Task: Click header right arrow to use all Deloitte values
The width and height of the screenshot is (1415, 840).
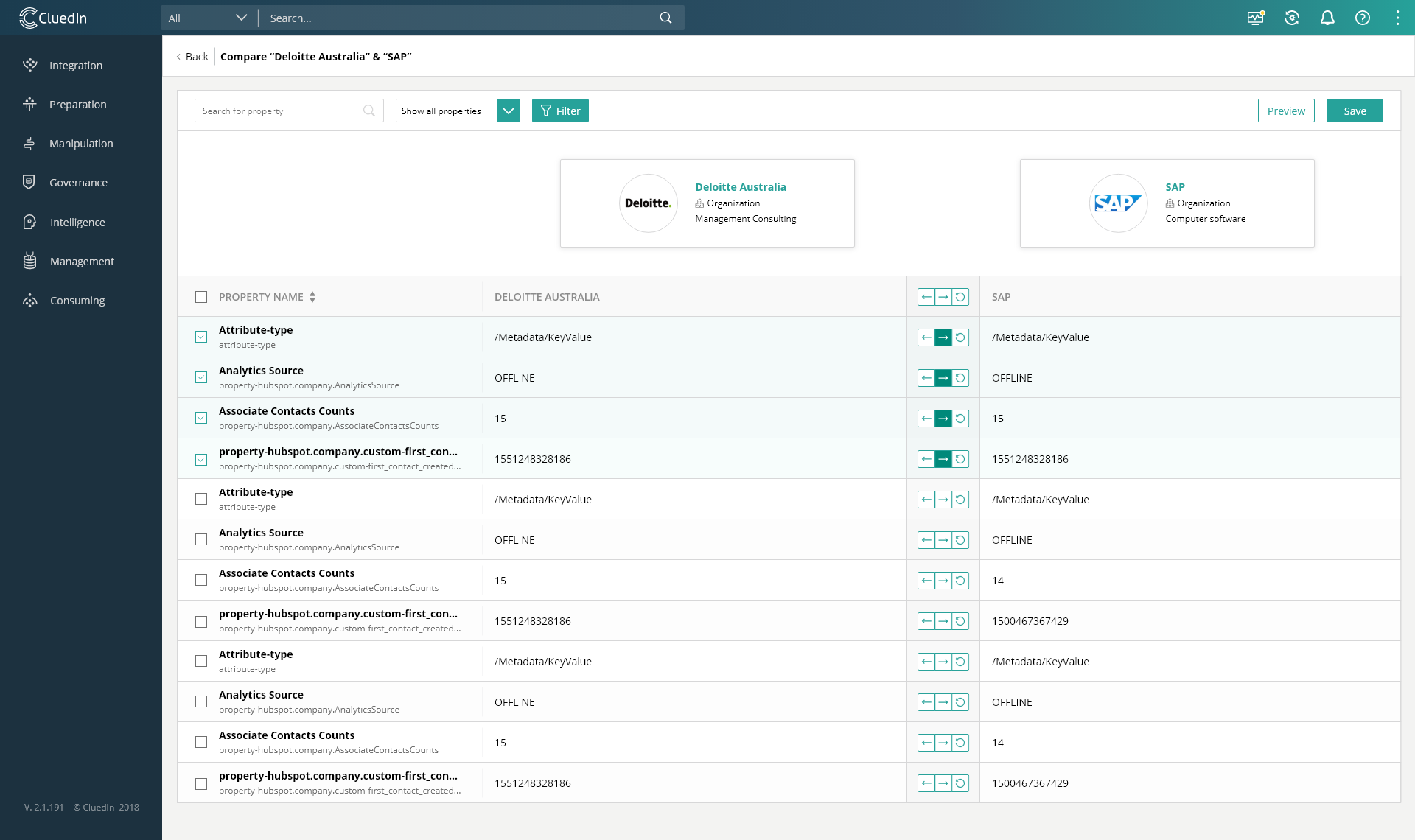Action: pyautogui.click(x=943, y=297)
